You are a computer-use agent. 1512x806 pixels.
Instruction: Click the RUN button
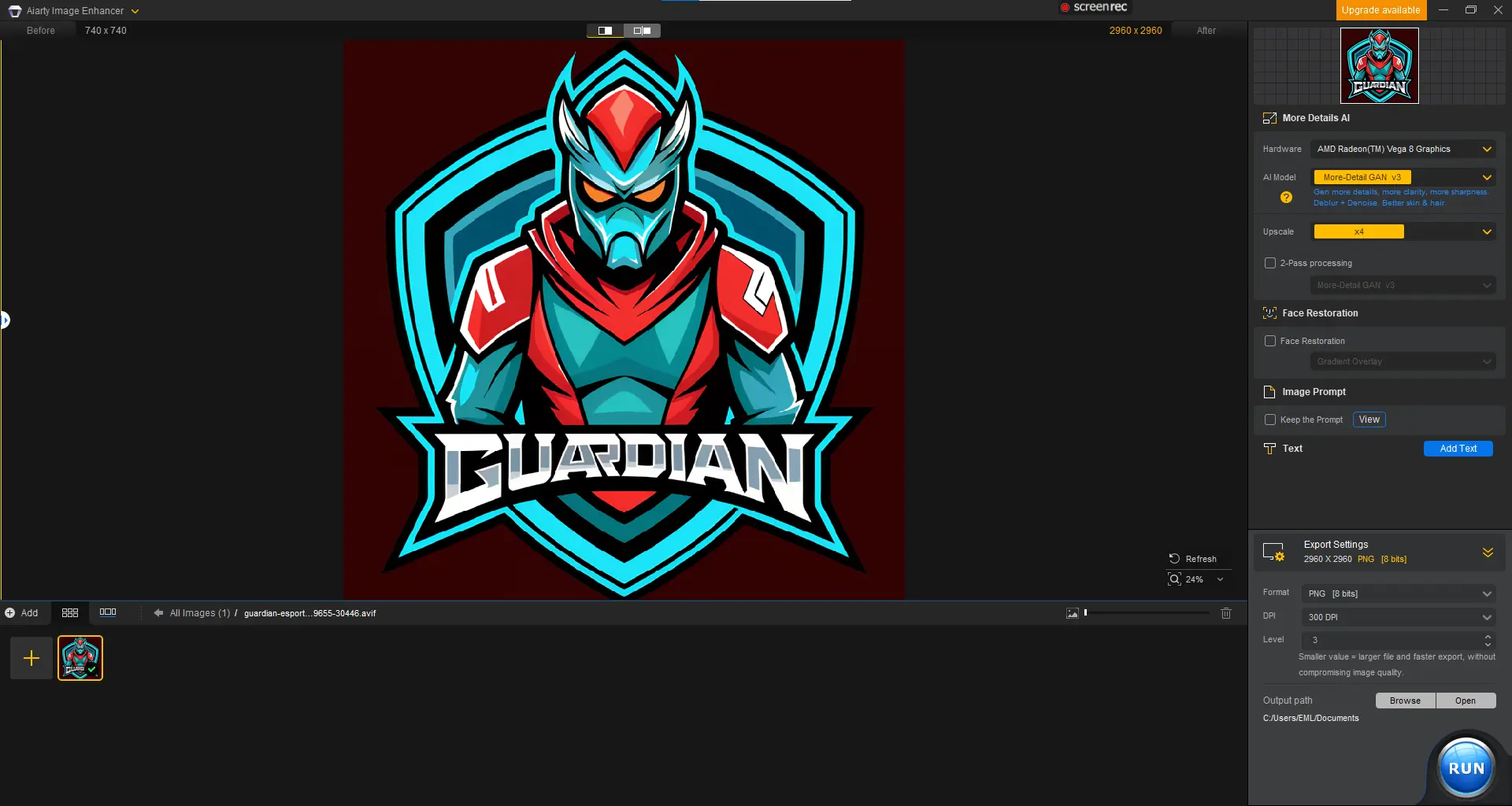tap(1466, 768)
